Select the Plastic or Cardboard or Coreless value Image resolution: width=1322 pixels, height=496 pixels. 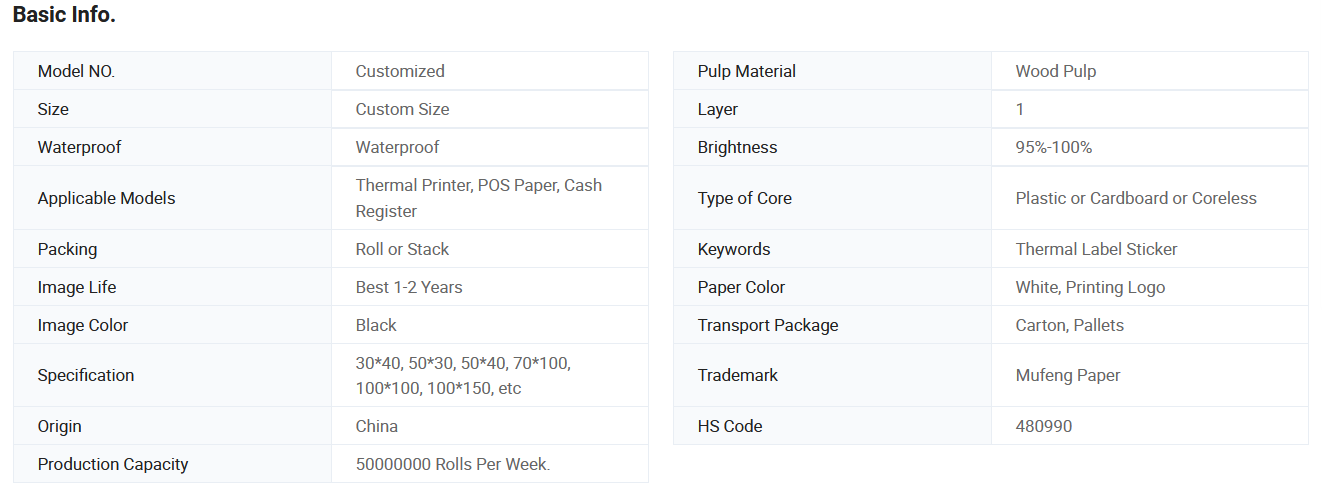coord(1136,198)
